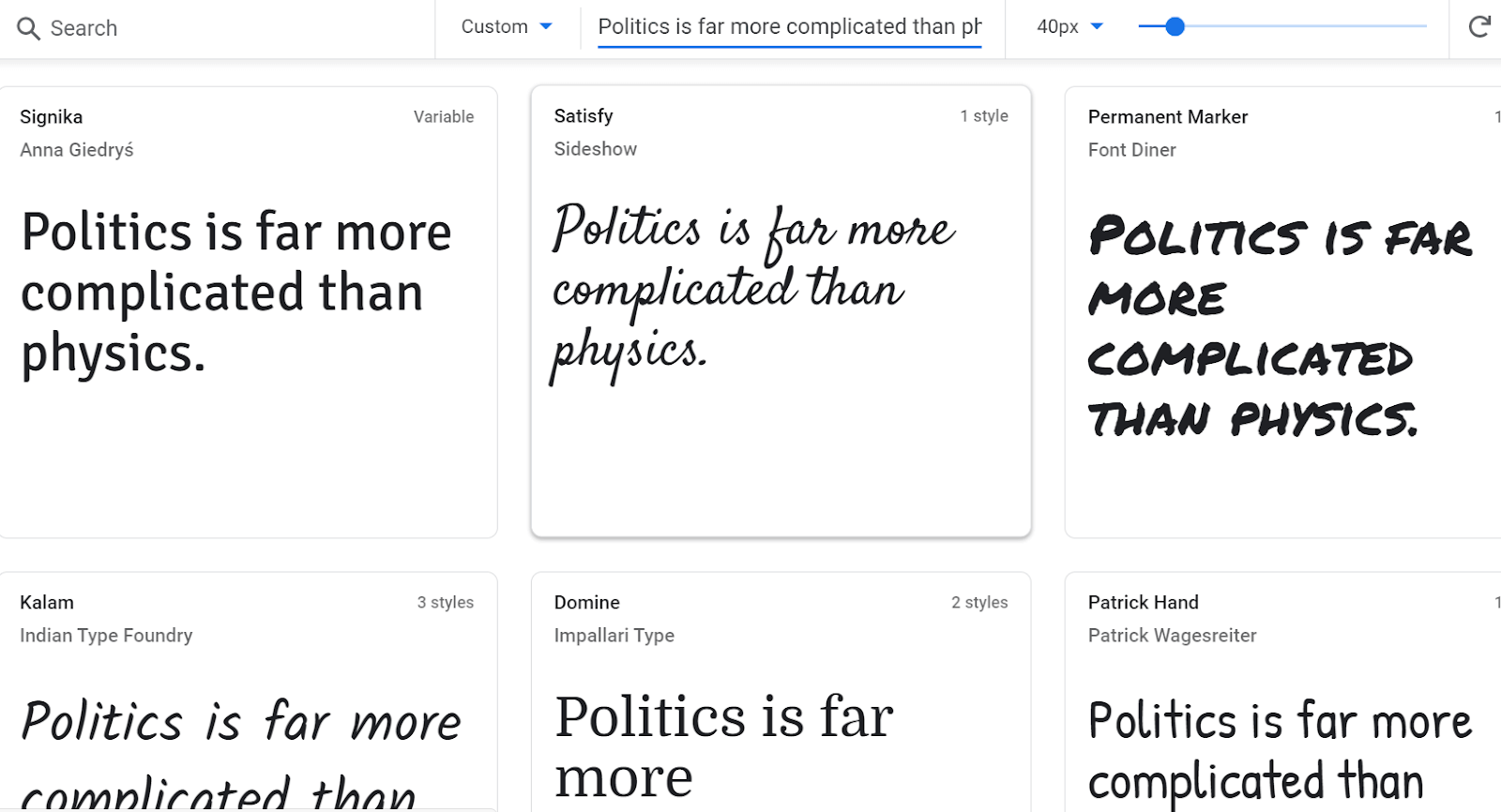
Task: Adjust the font size slider handle
Action: tap(1175, 27)
